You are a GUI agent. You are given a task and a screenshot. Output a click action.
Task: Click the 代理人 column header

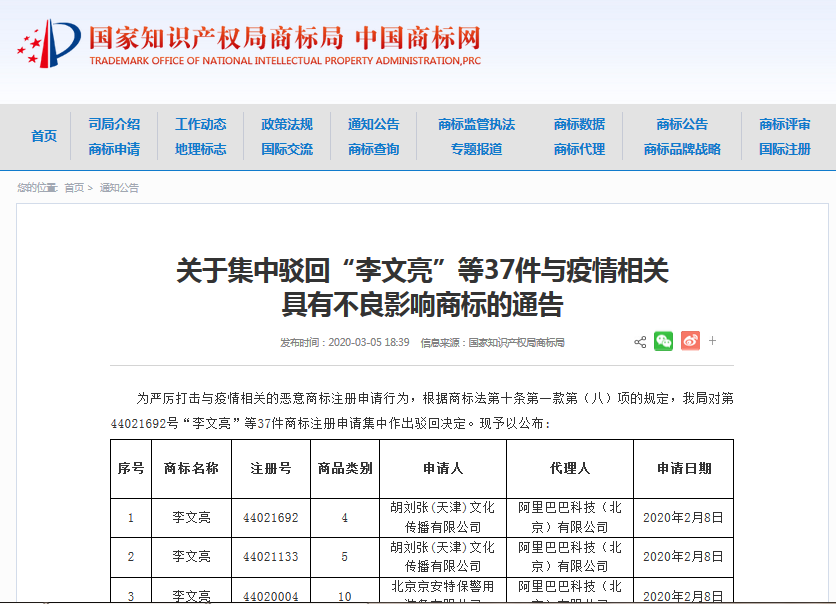coord(570,469)
